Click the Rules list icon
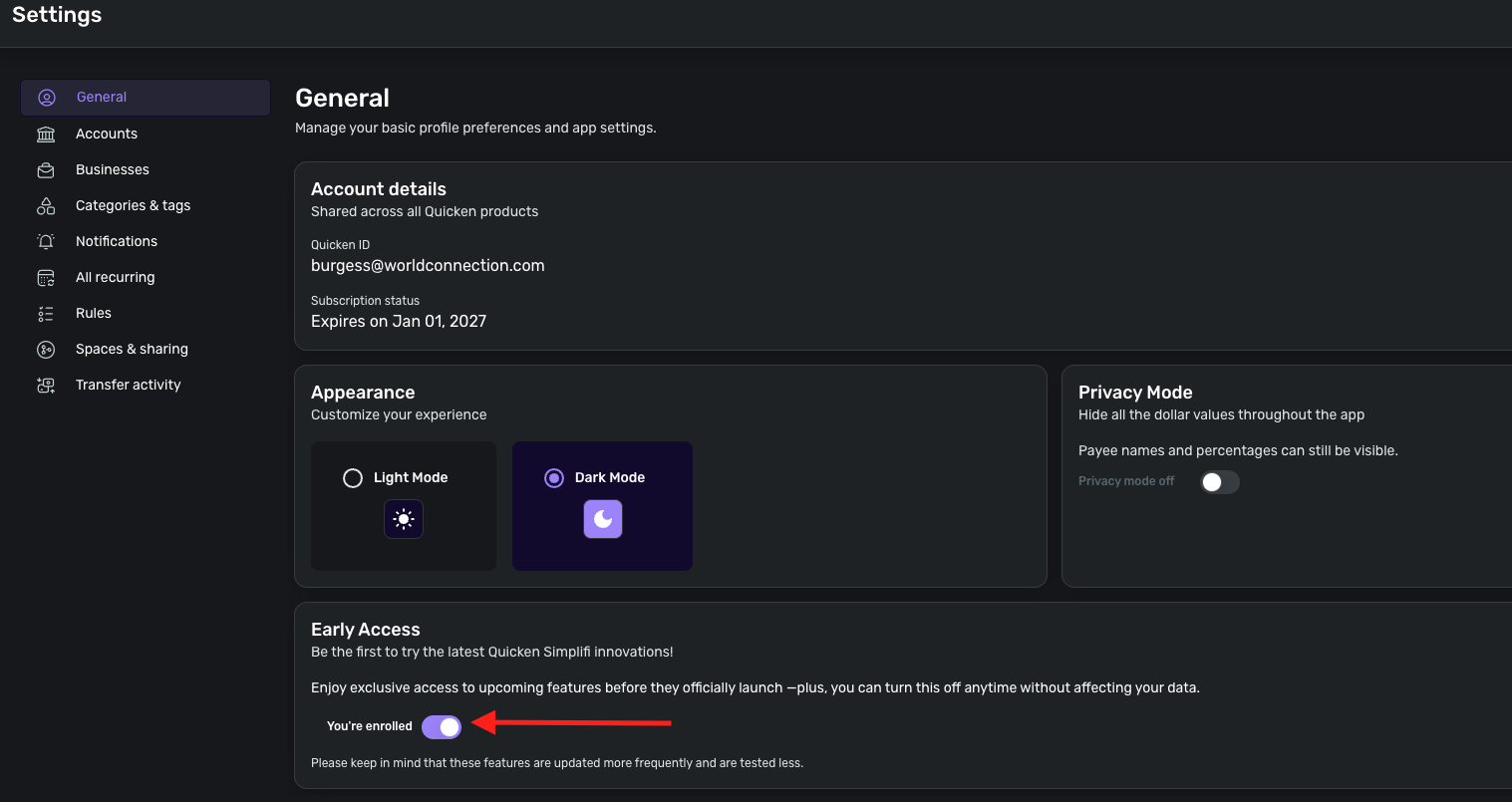 coord(46,314)
